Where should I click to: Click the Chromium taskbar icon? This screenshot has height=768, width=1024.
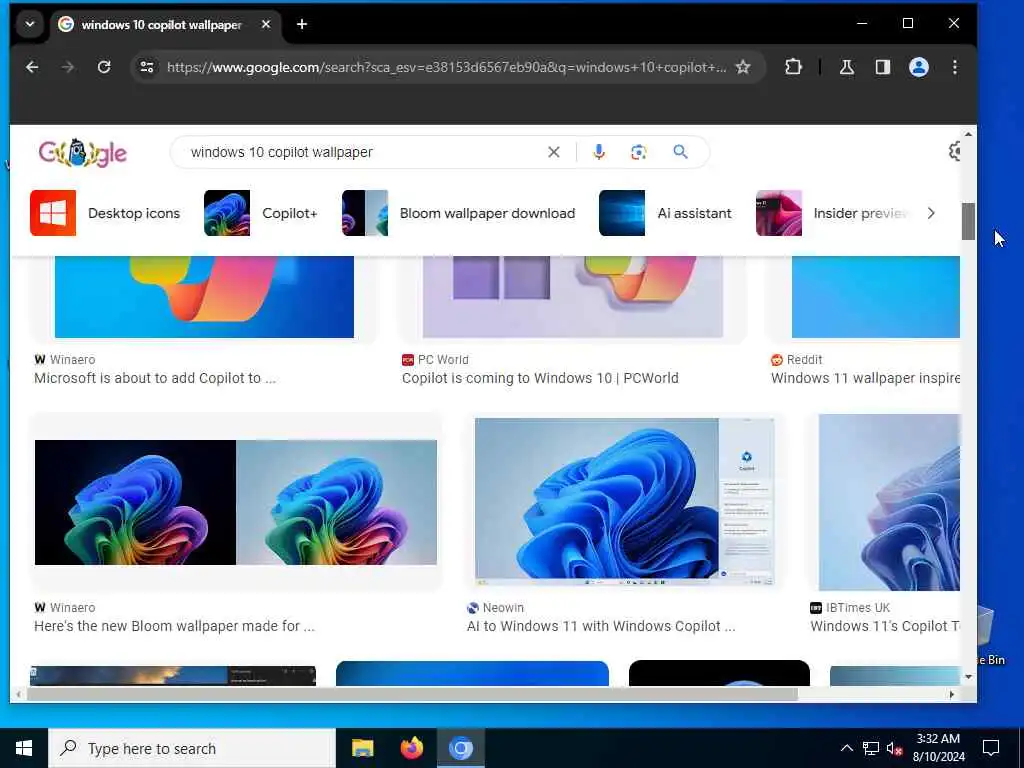pyautogui.click(x=460, y=748)
